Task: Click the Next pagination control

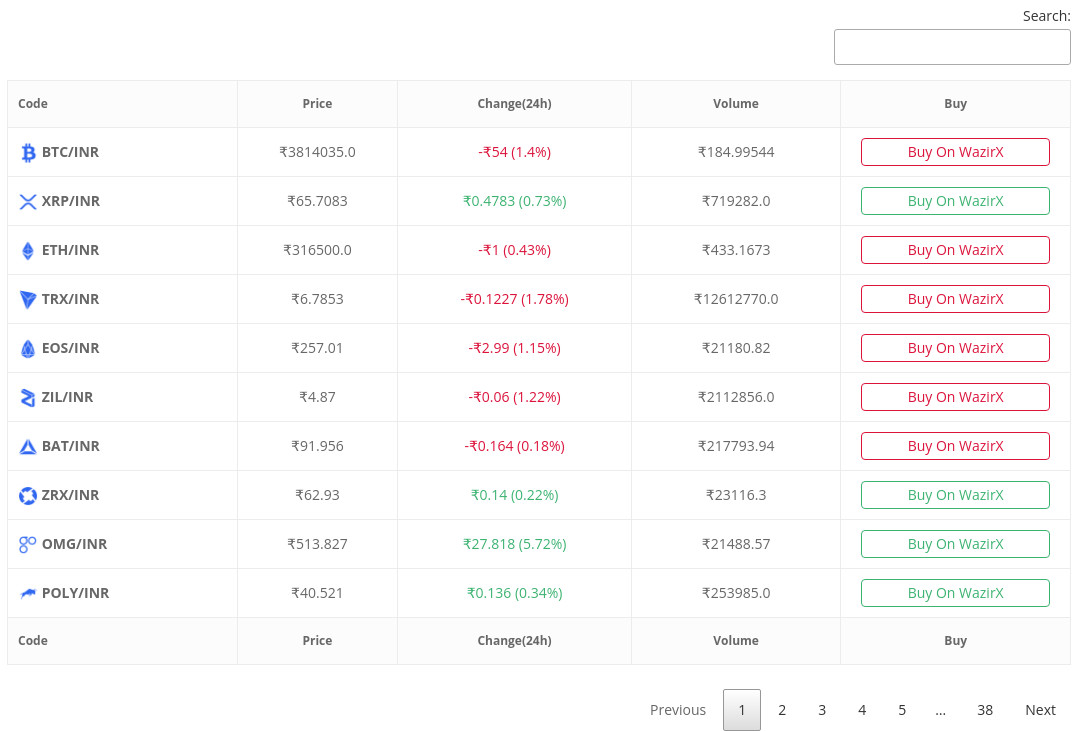Action: 1040,710
